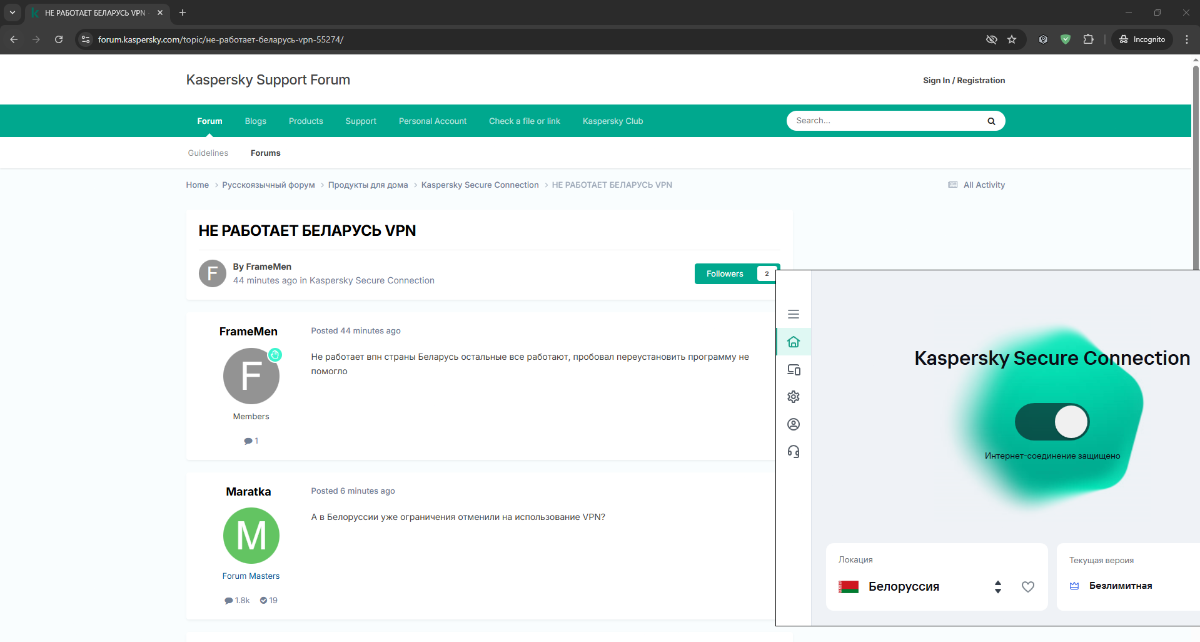The image size is (1200, 642).
Task: Open the Guidelines sub-tab
Action: click(208, 153)
